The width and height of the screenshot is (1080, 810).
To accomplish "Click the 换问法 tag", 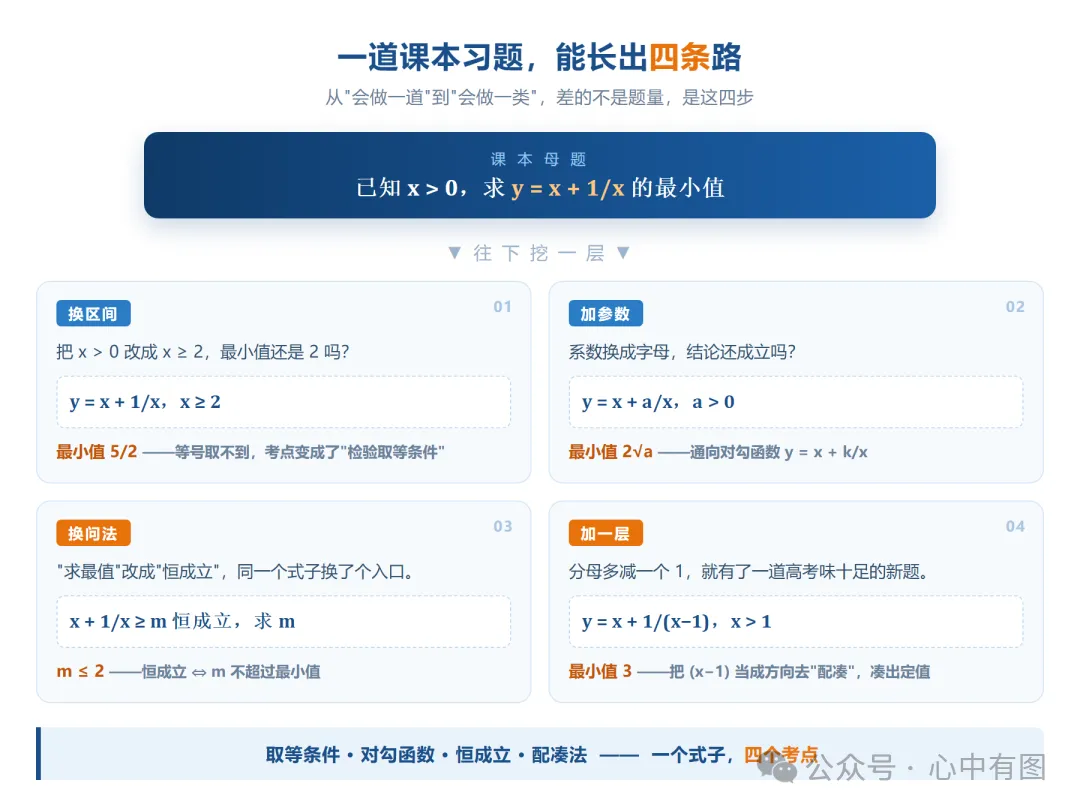I will pyautogui.click(x=93, y=533).
